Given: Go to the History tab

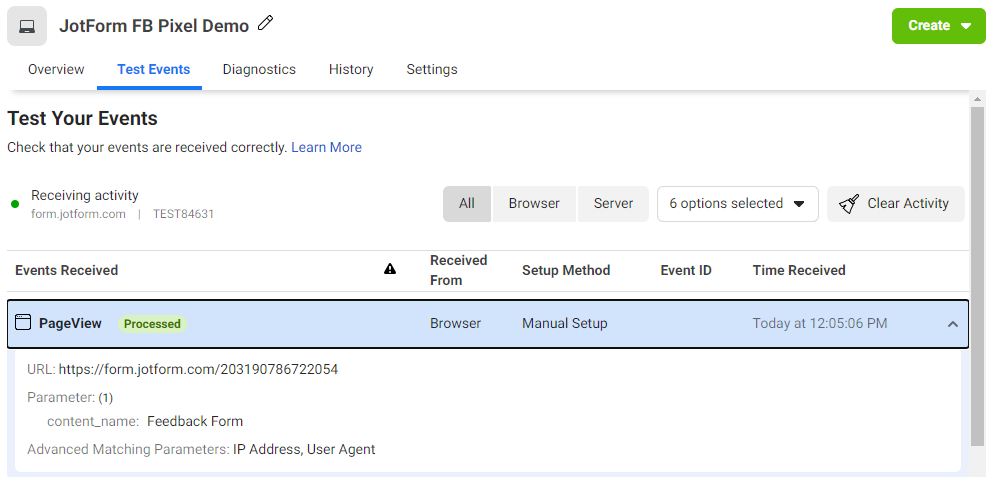Looking at the screenshot, I should 351,70.
